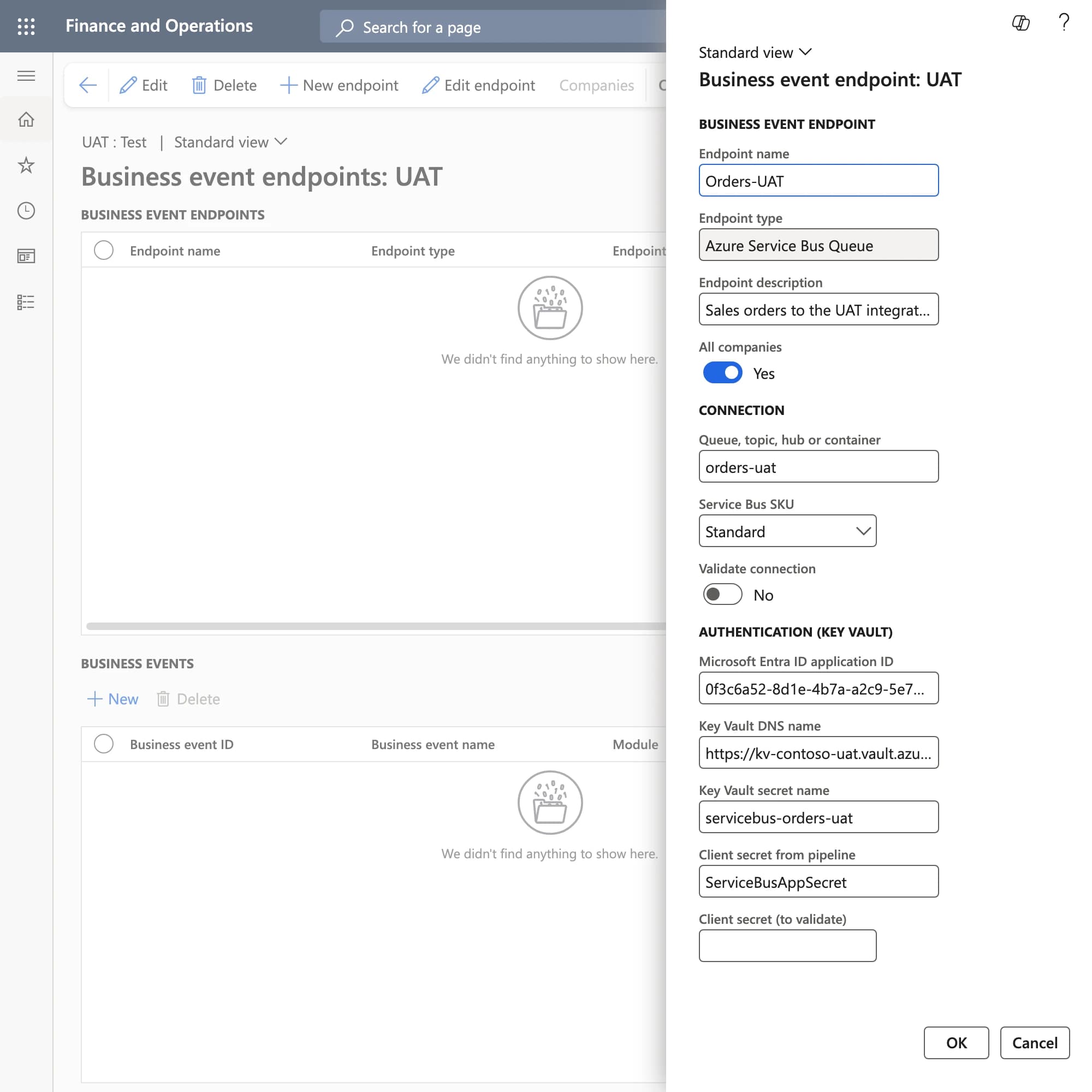This screenshot has height=1092, width=1092.
Task: Click the Endpoint type field
Action: click(x=818, y=245)
